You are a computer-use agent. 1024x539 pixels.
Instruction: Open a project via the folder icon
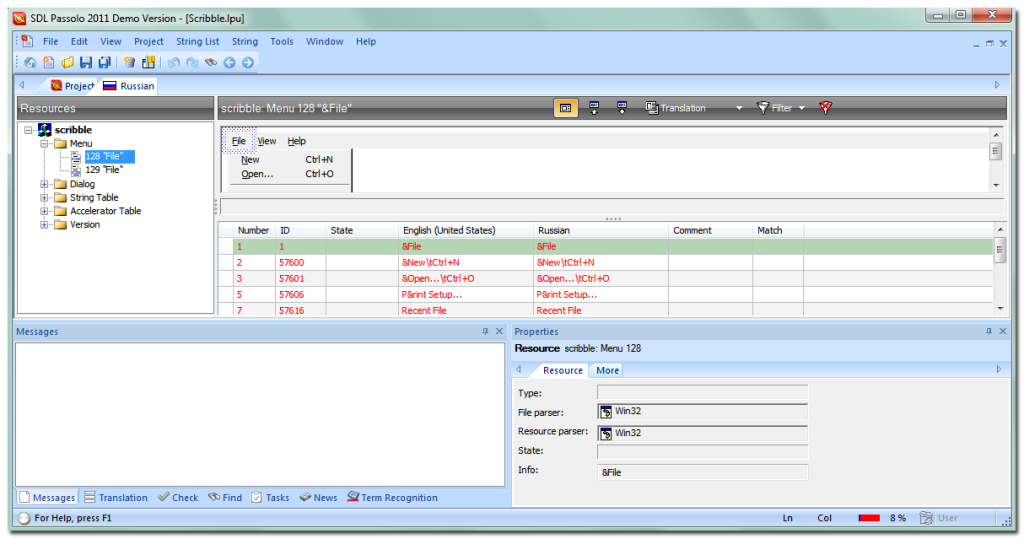coord(67,63)
